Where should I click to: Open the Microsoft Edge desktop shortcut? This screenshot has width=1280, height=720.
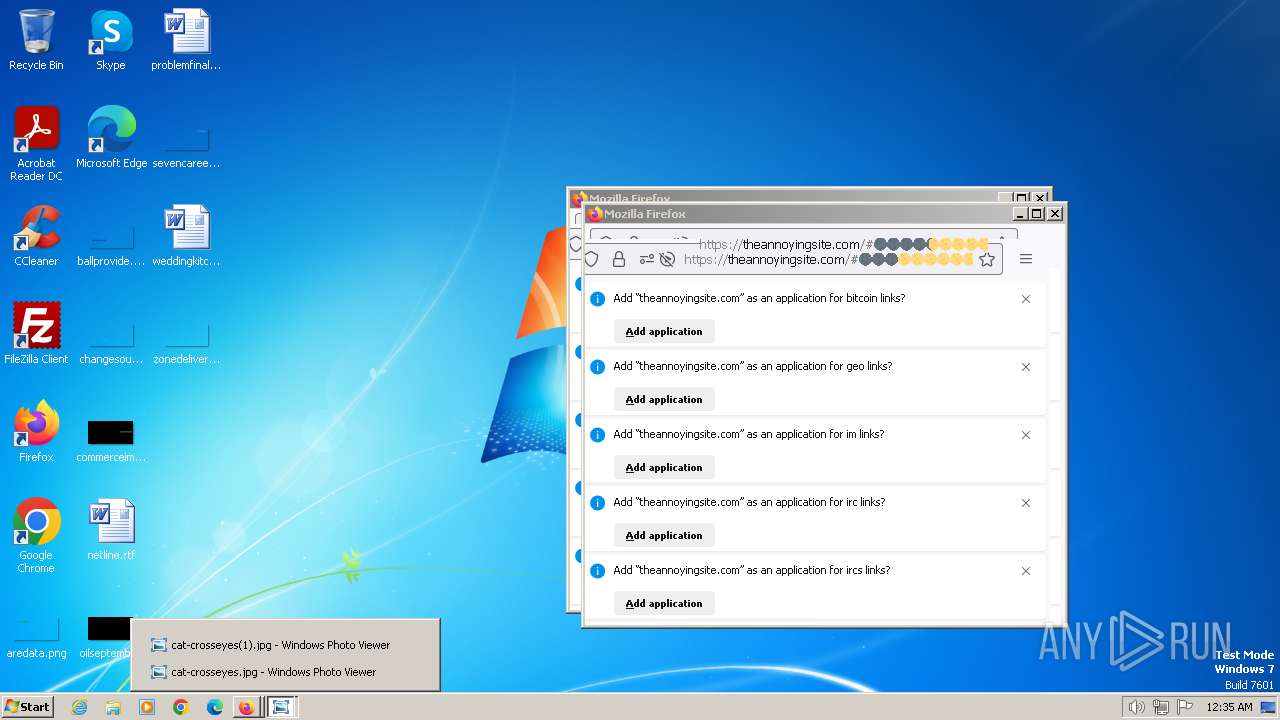point(111,137)
